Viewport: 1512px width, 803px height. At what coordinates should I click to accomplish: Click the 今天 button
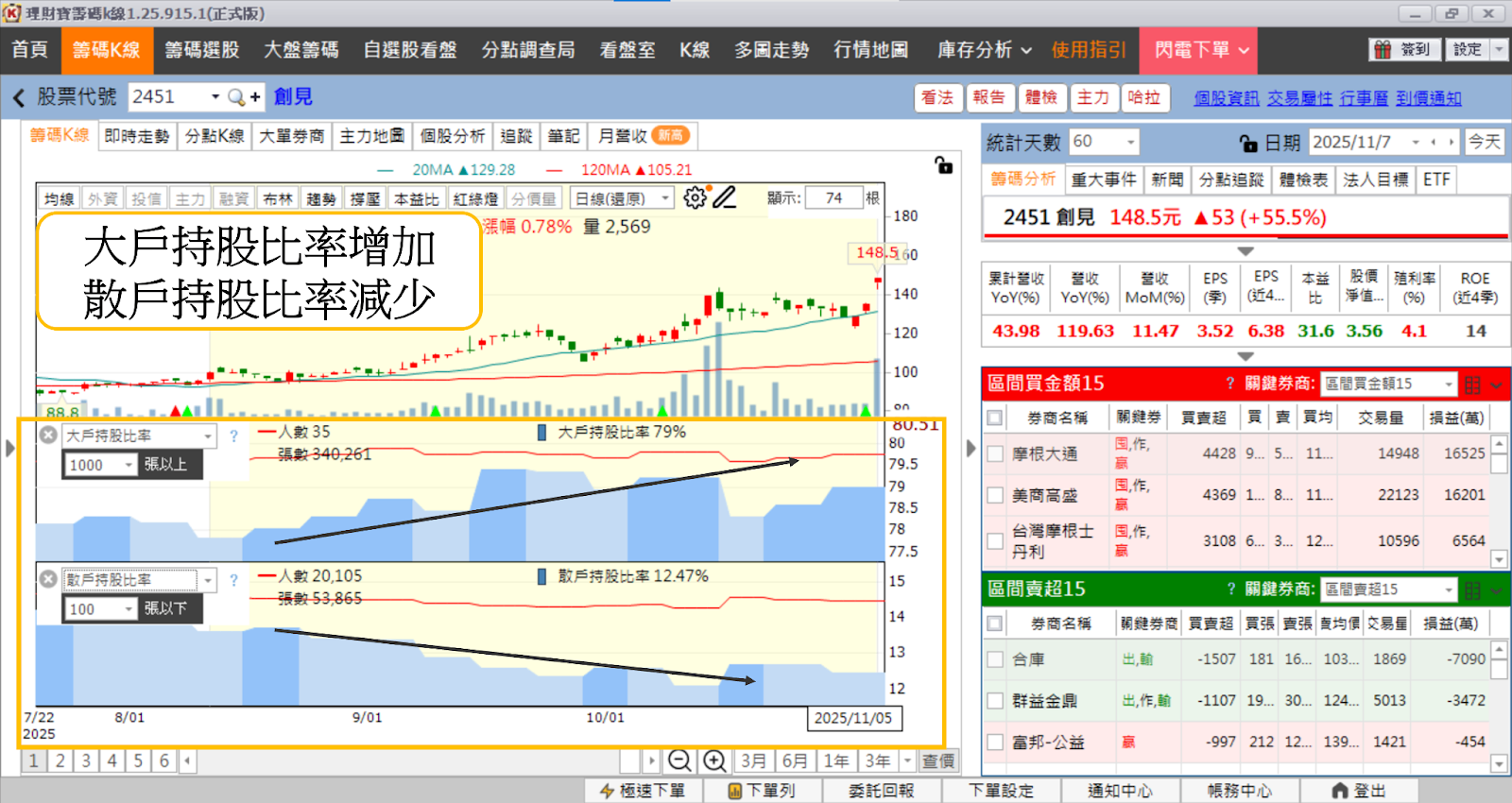coord(1485,142)
